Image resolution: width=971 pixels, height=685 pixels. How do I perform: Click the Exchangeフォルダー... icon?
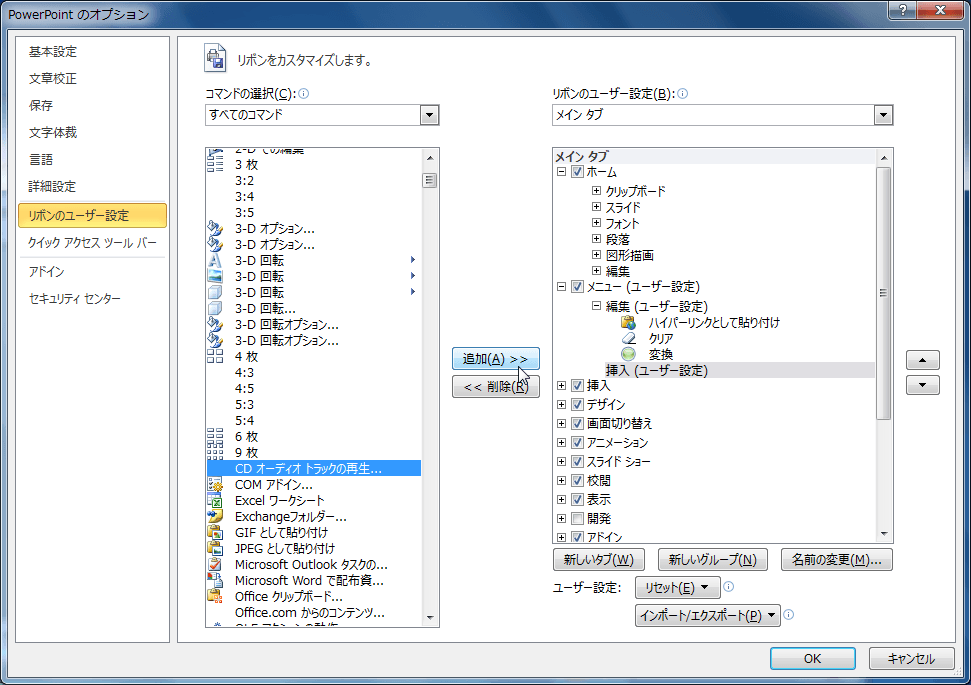[215, 517]
